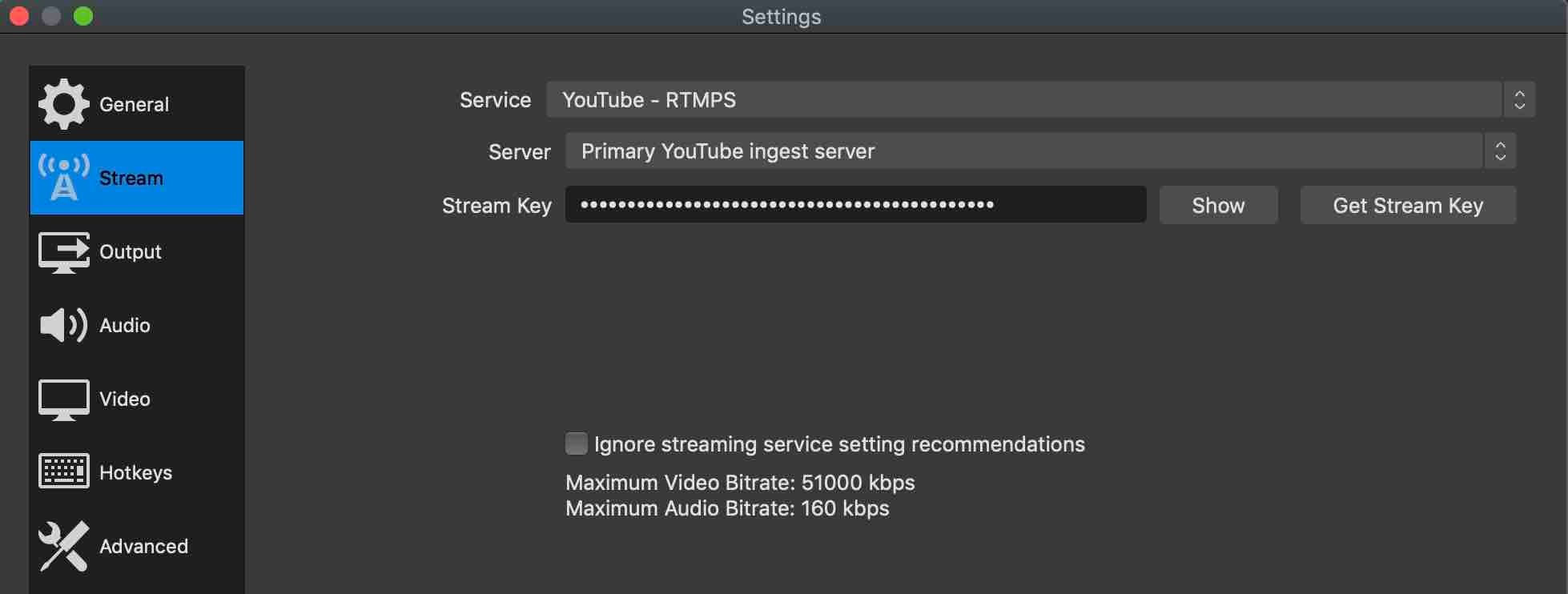The height and width of the screenshot is (594, 1568).
Task: Click the green zoom window button
Action: tap(83, 15)
